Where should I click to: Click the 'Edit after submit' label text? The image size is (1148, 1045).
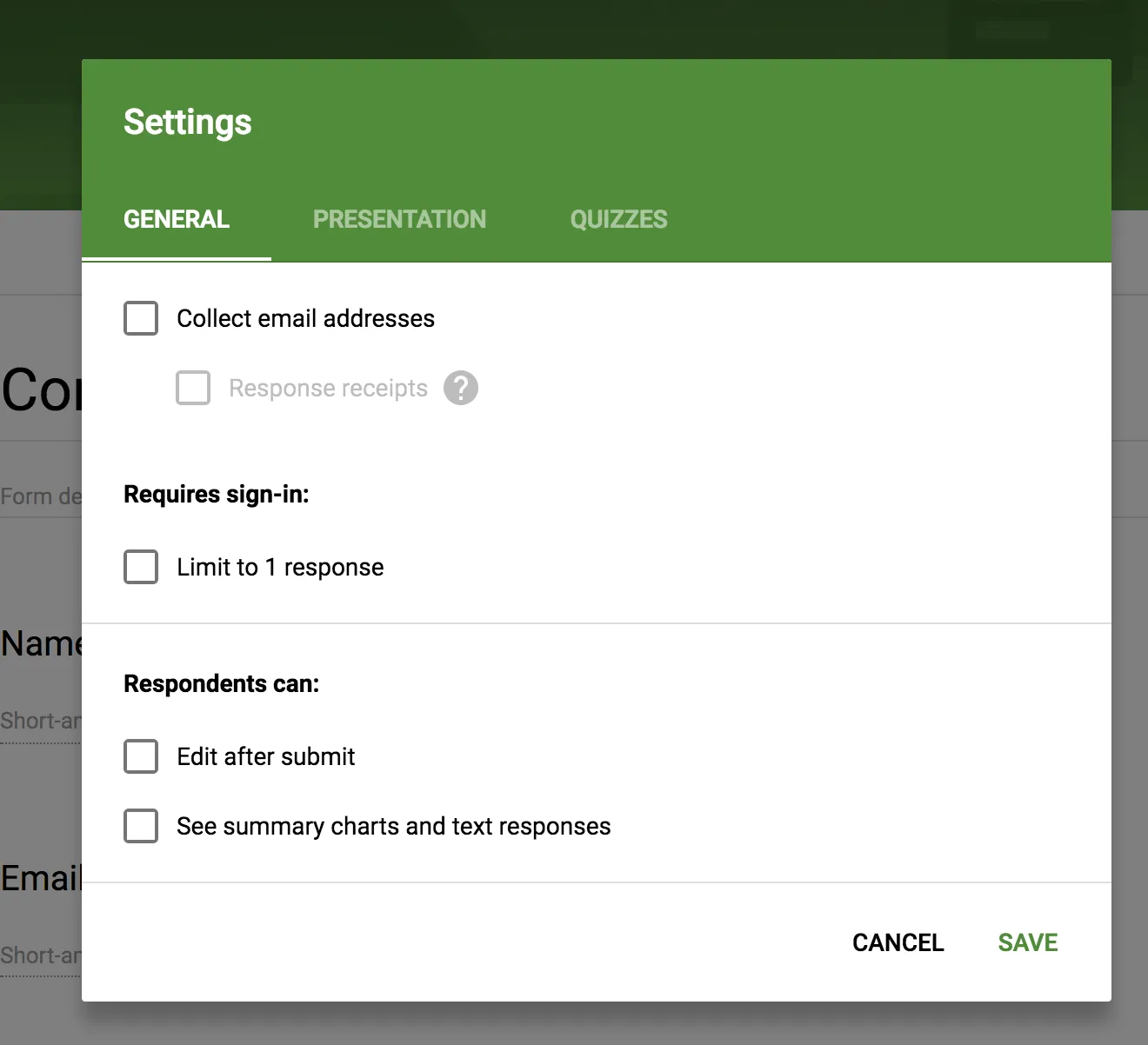coord(266,756)
